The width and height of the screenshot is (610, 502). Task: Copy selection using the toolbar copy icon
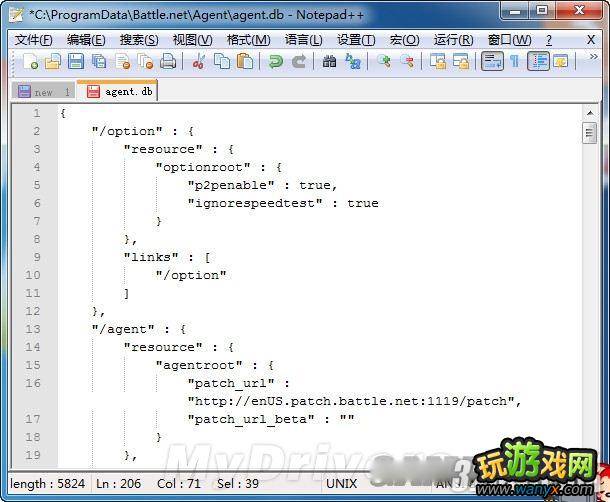click(x=222, y=61)
